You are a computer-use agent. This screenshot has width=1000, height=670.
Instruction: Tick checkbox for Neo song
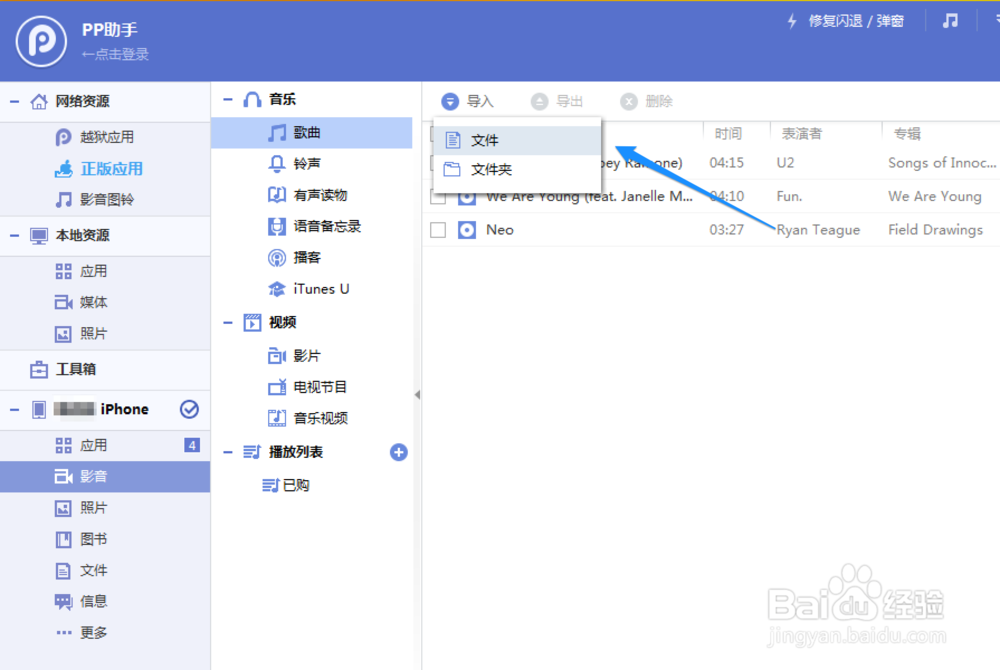coord(438,230)
